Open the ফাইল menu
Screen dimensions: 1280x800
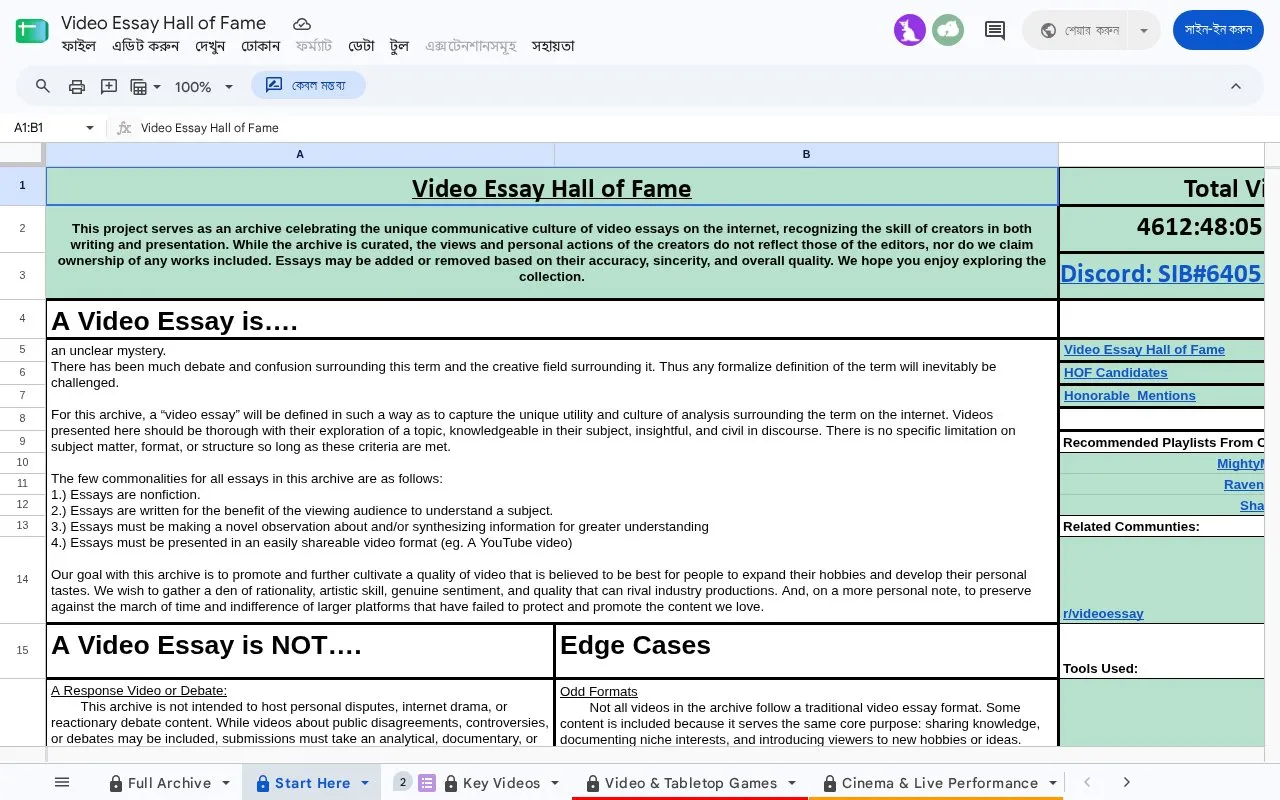pos(78,46)
